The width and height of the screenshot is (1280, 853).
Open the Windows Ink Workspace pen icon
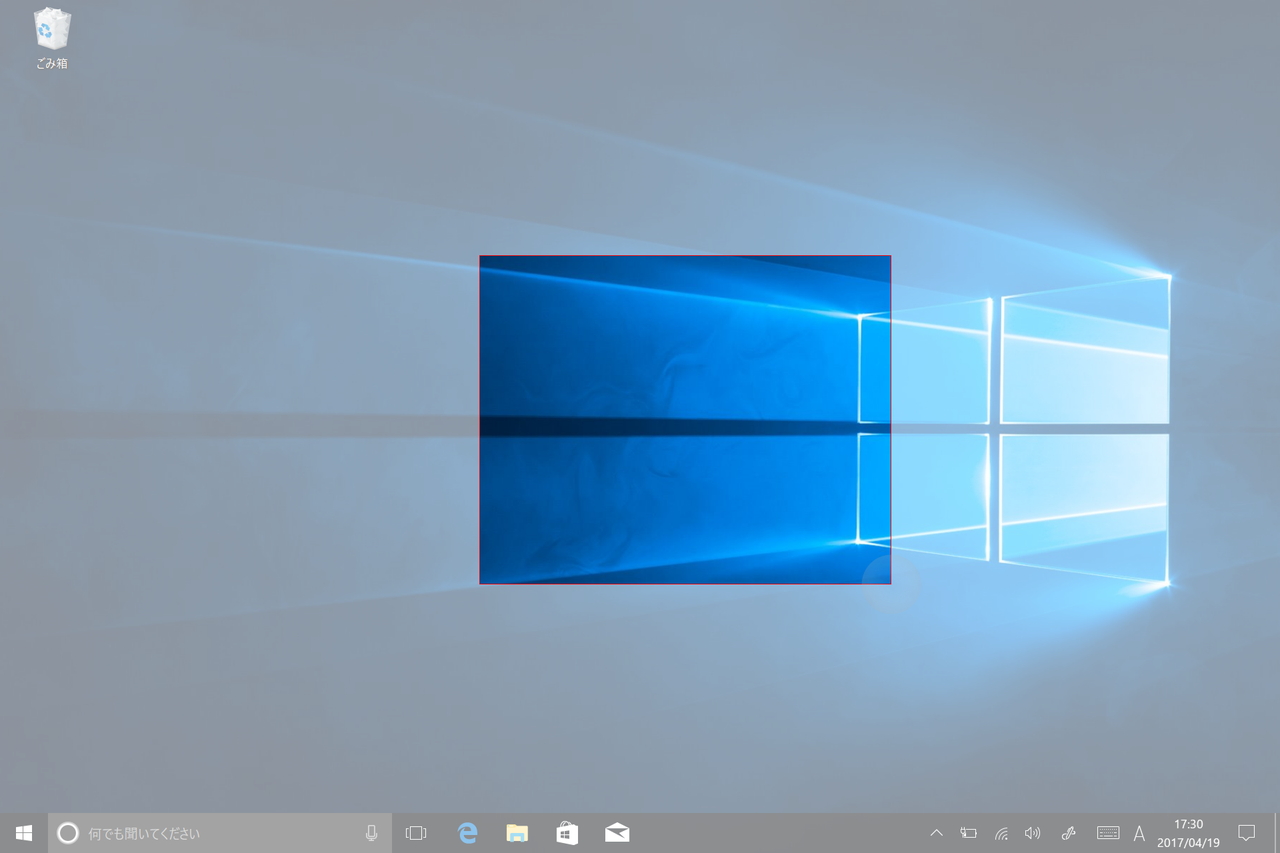pos(1068,833)
